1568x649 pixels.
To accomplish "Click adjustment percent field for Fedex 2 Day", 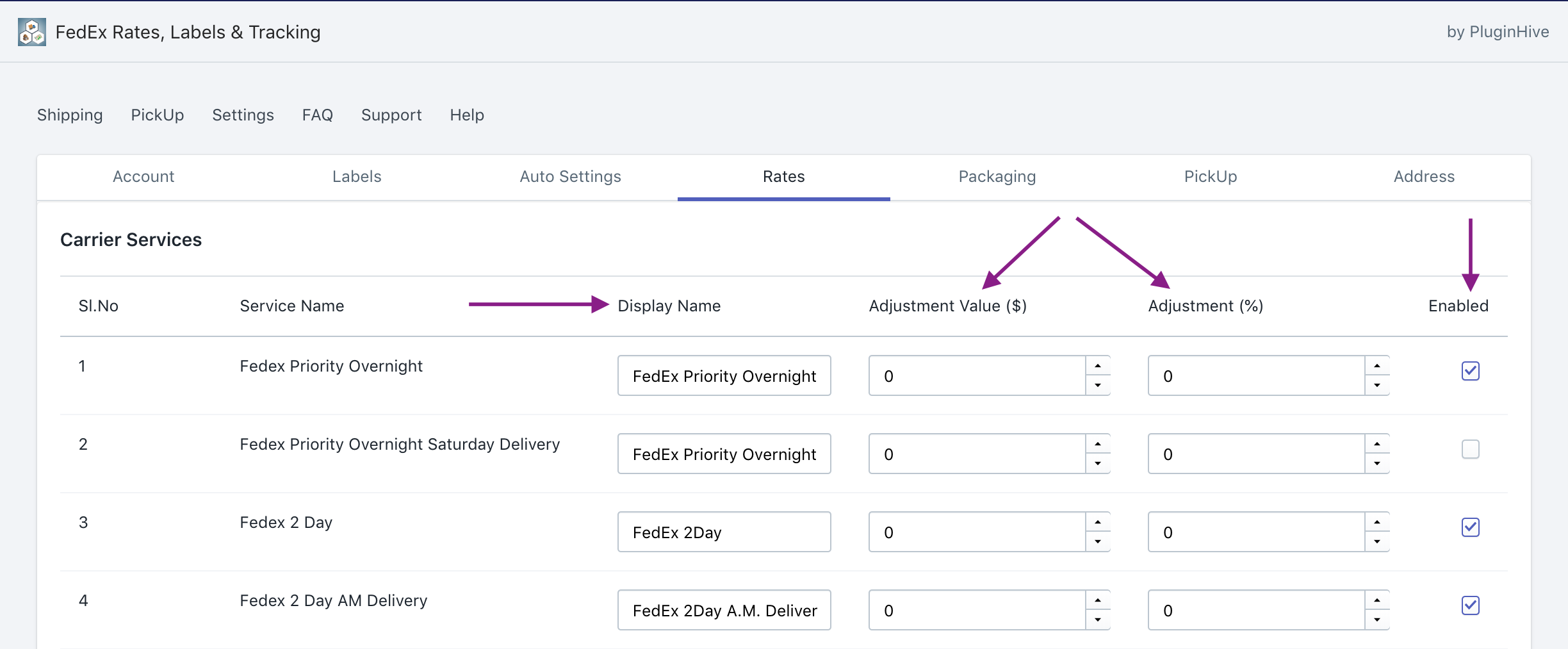I will [1257, 532].
